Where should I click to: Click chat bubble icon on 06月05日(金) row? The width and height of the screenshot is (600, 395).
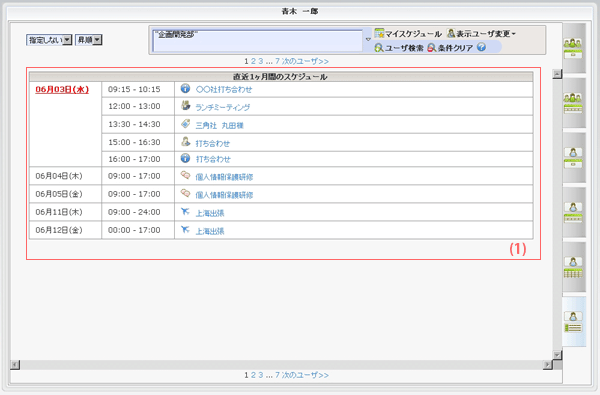point(186,193)
